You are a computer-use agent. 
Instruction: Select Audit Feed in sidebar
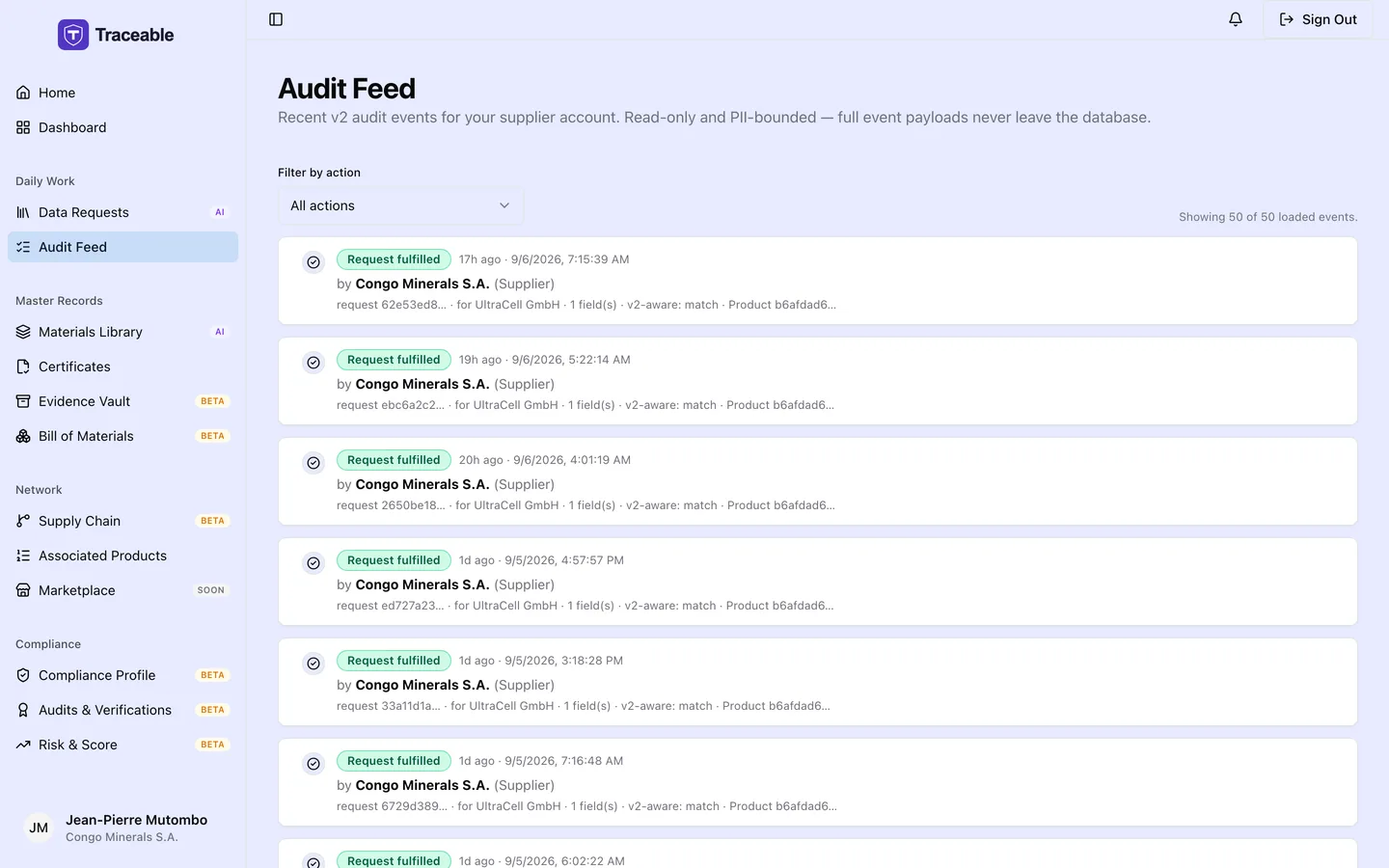click(x=123, y=247)
